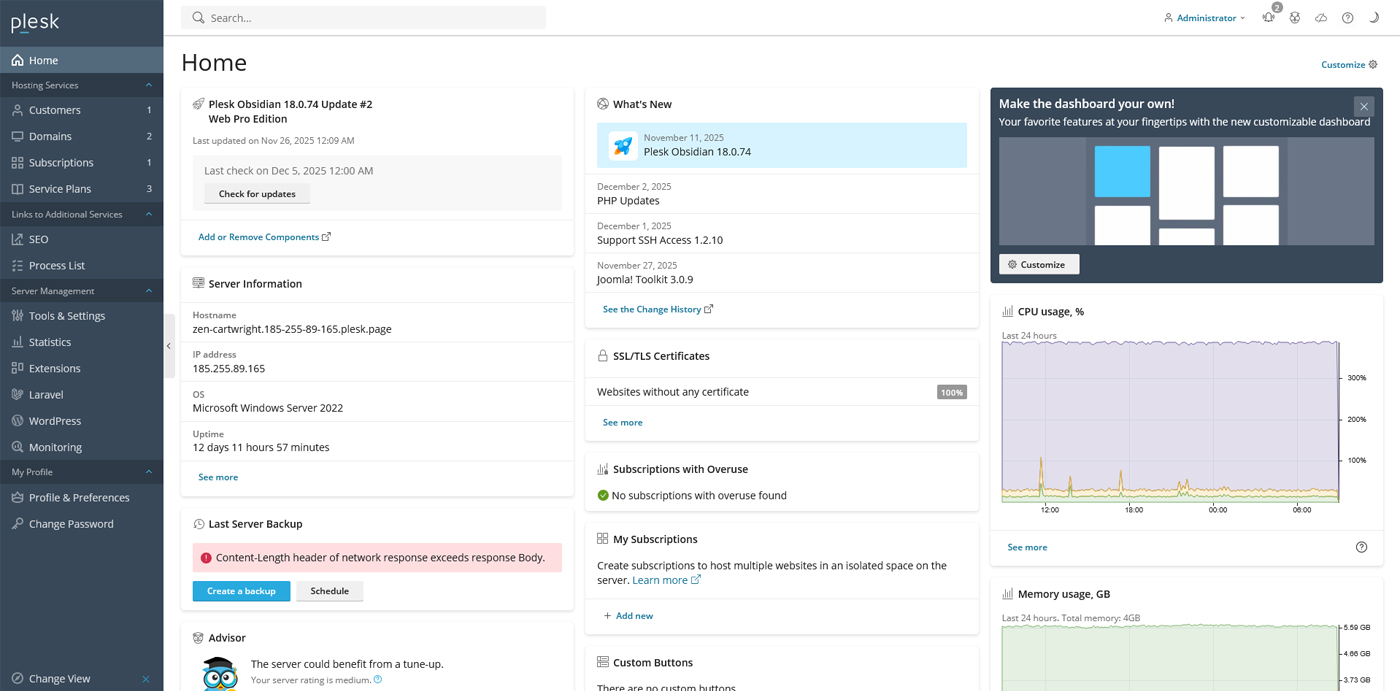Open the Administrator account dropdown
The image size is (1400, 691).
click(x=1205, y=18)
